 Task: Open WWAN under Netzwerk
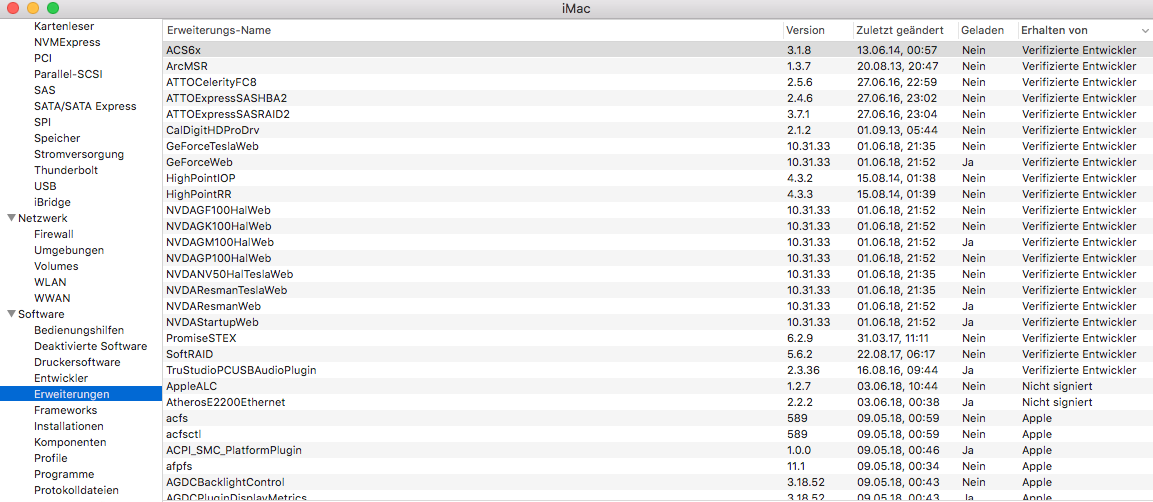51,298
